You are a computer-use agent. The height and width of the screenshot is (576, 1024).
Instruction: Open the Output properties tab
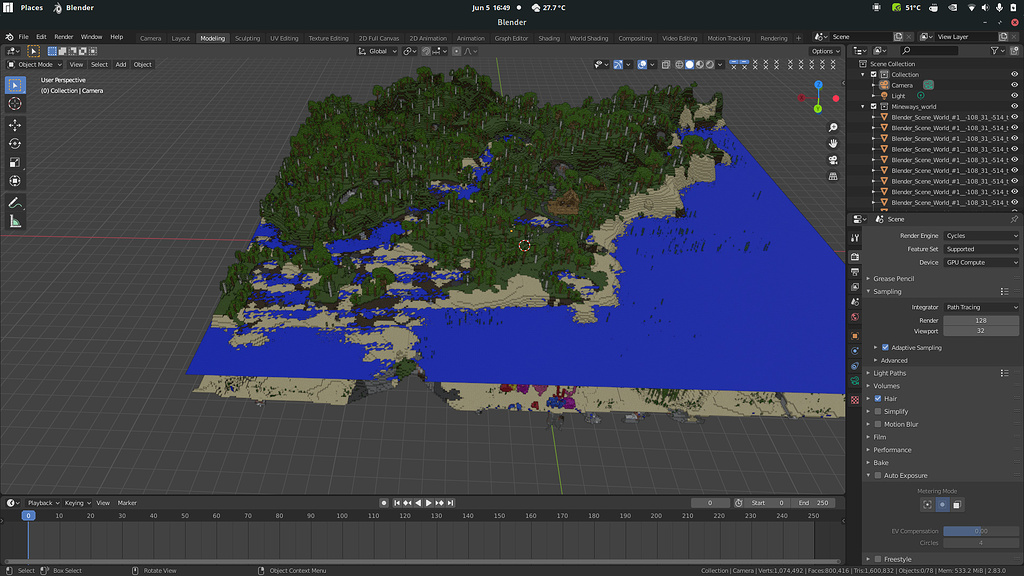tap(855, 272)
